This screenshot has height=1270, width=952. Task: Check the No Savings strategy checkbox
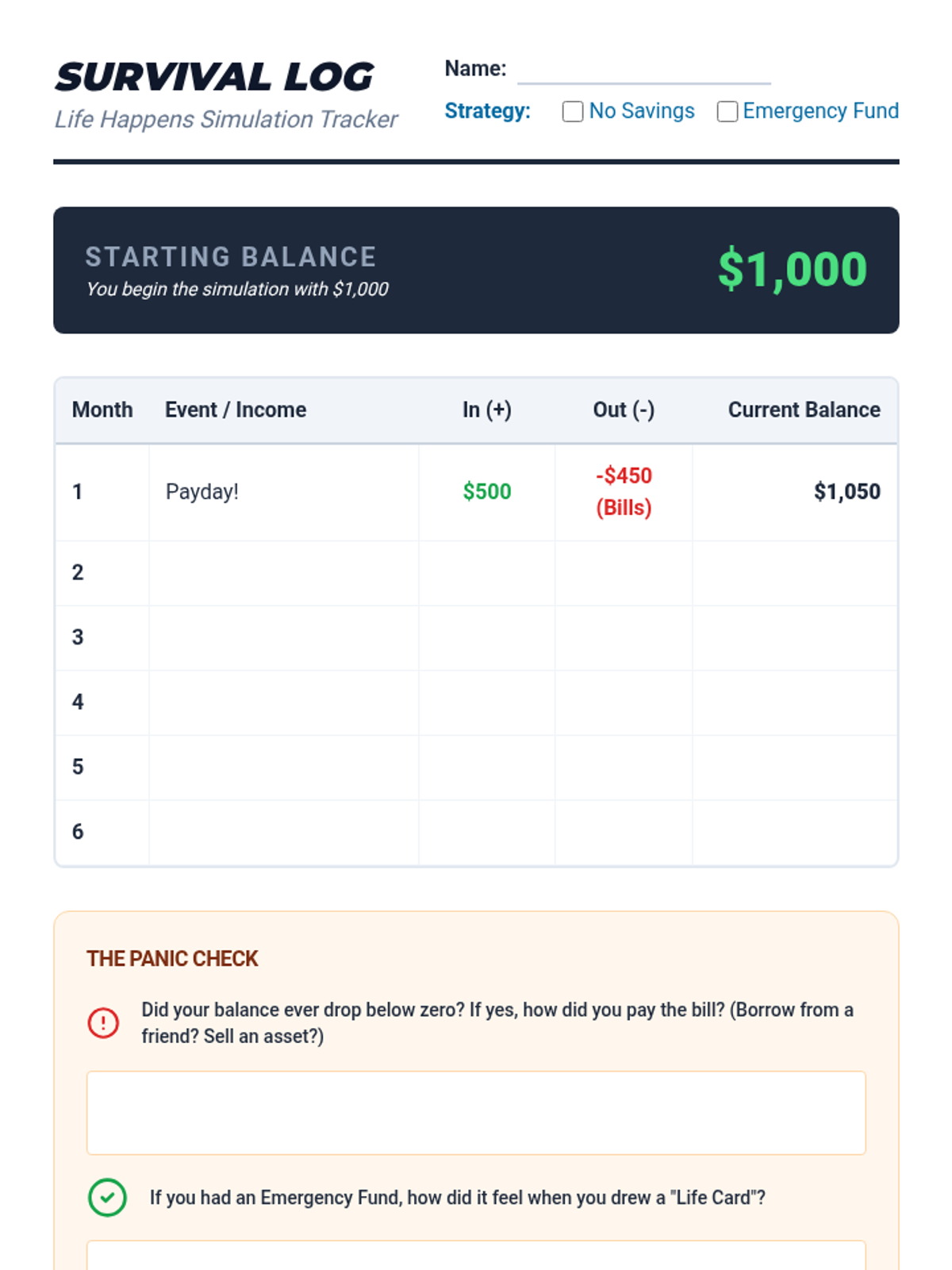pyautogui.click(x=572, y=112)
